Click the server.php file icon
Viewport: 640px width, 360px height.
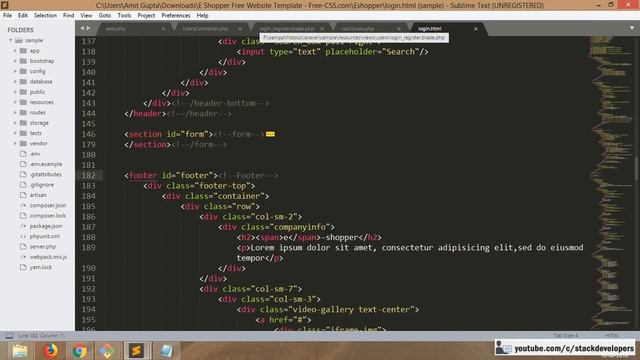pos(23,247)
